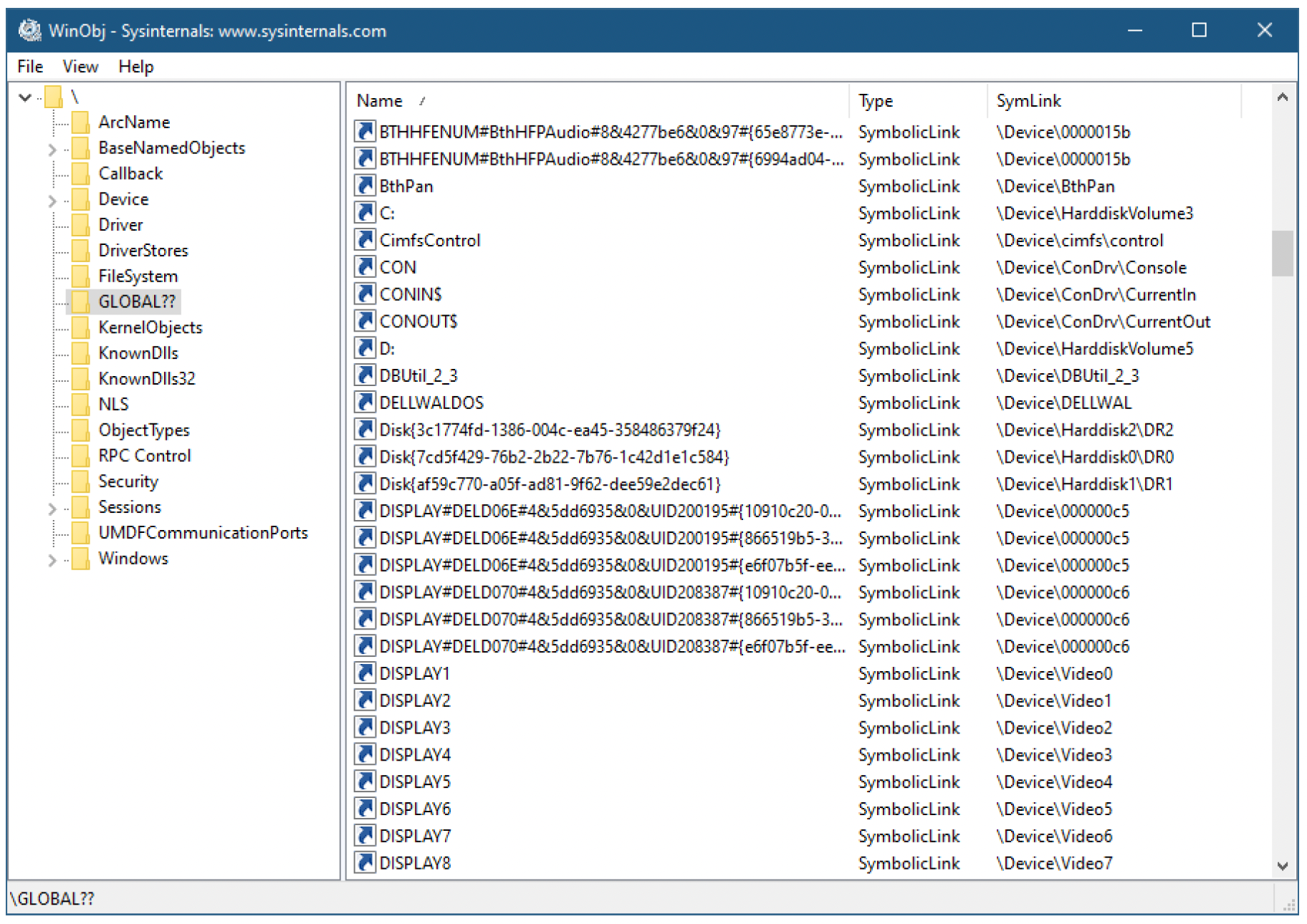Select the Security folder icon
Screen dimensions: 1307x924
point(80,481)
